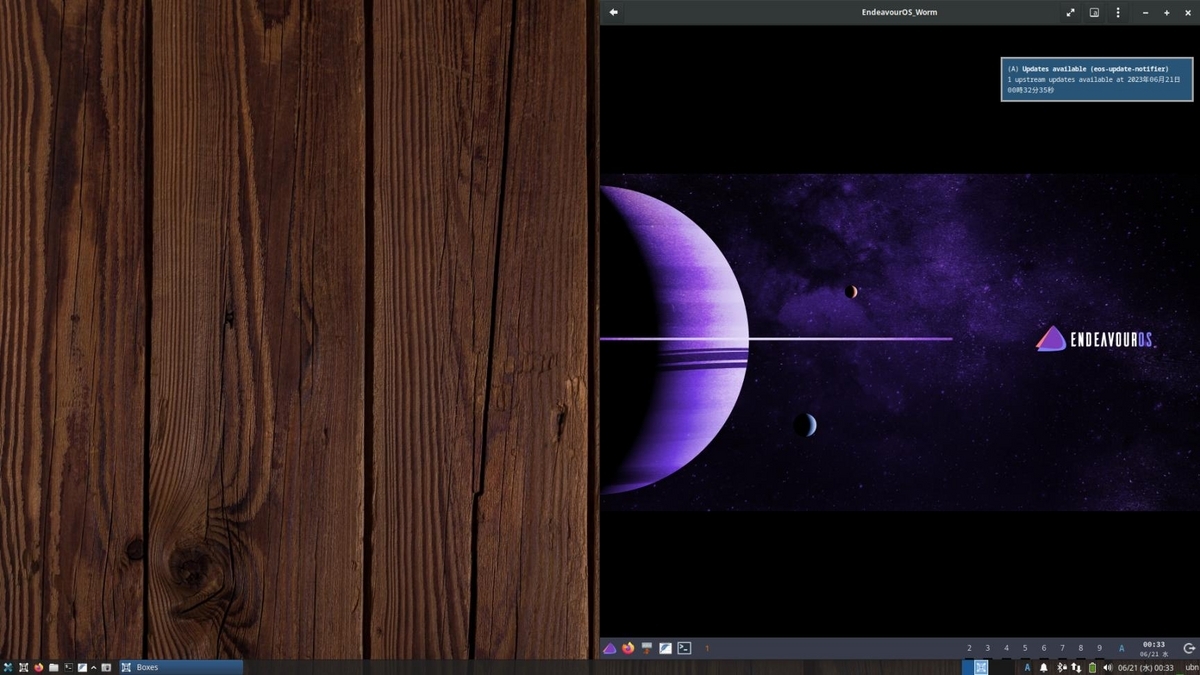The height and width of the screenshot is (675, 1200).
Task: Dismiss the Updates available notification
Action: pos(1097,79)
